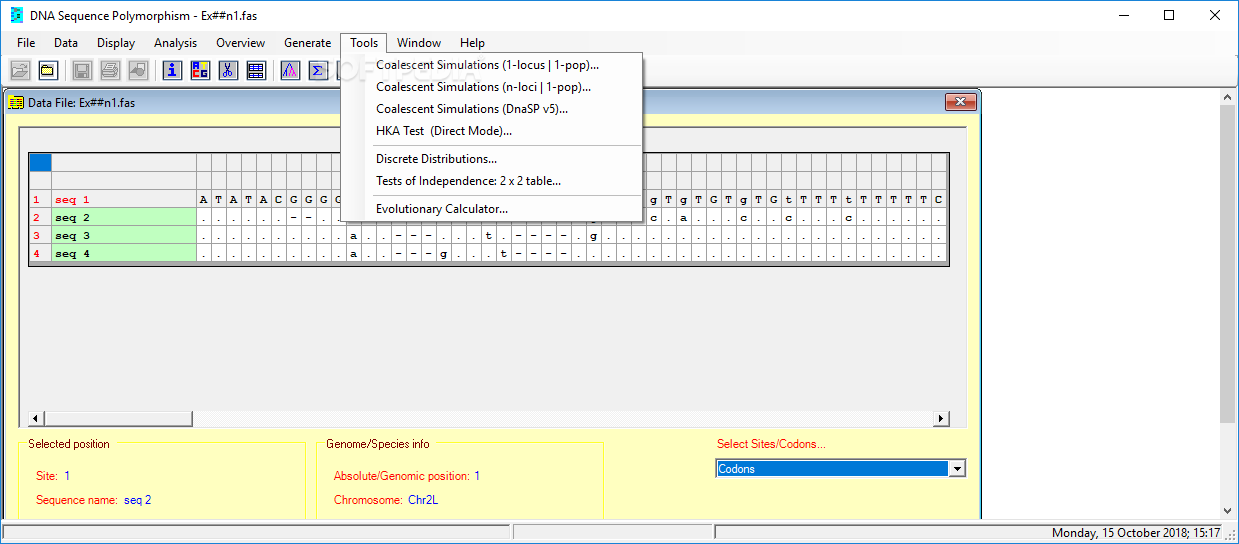1239x544 pixels.
Task: Click the sigma toolbar icon
Action: 318,70
